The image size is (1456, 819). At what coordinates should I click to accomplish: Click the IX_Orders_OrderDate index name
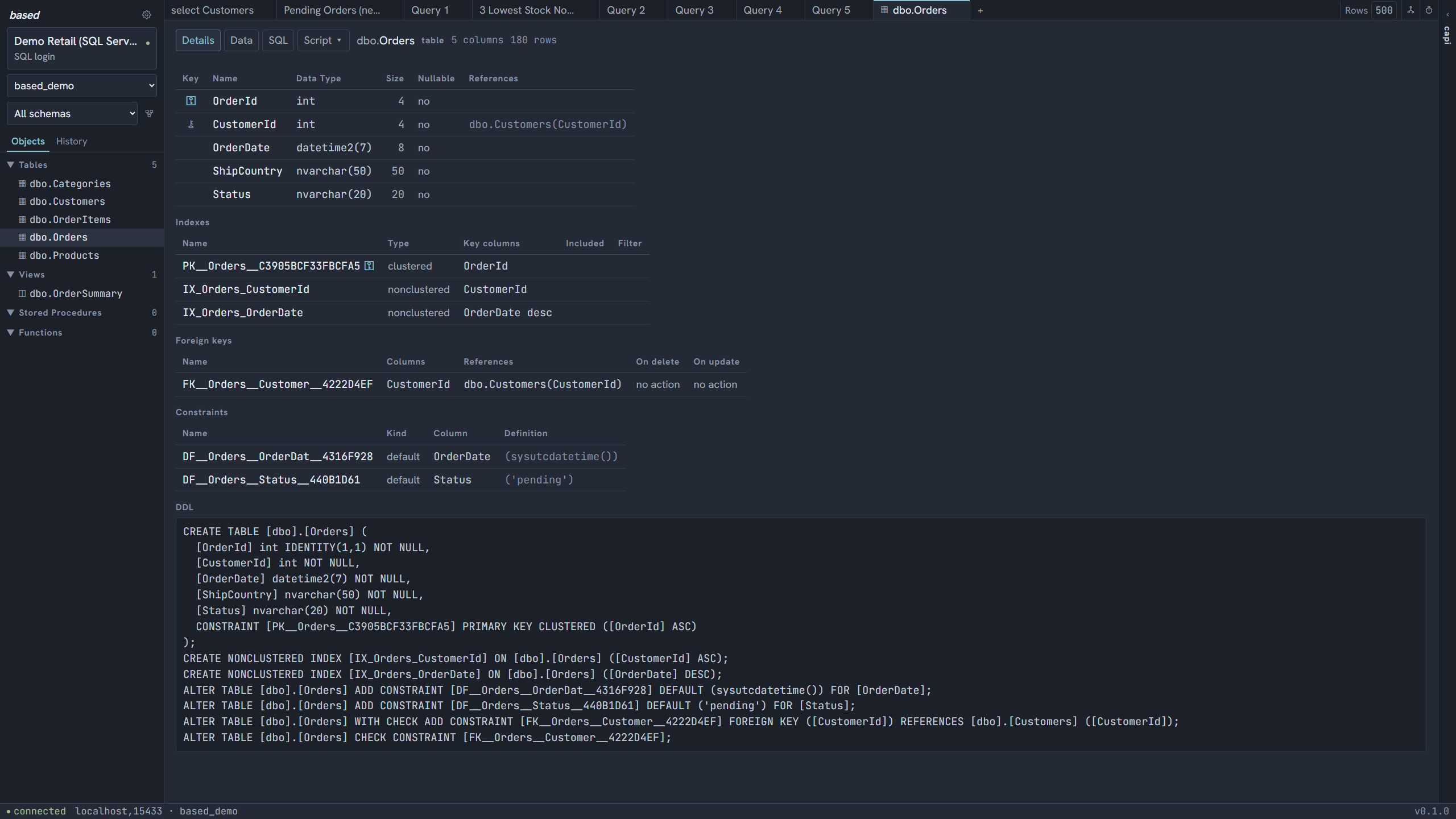click(x=243, y=312)
